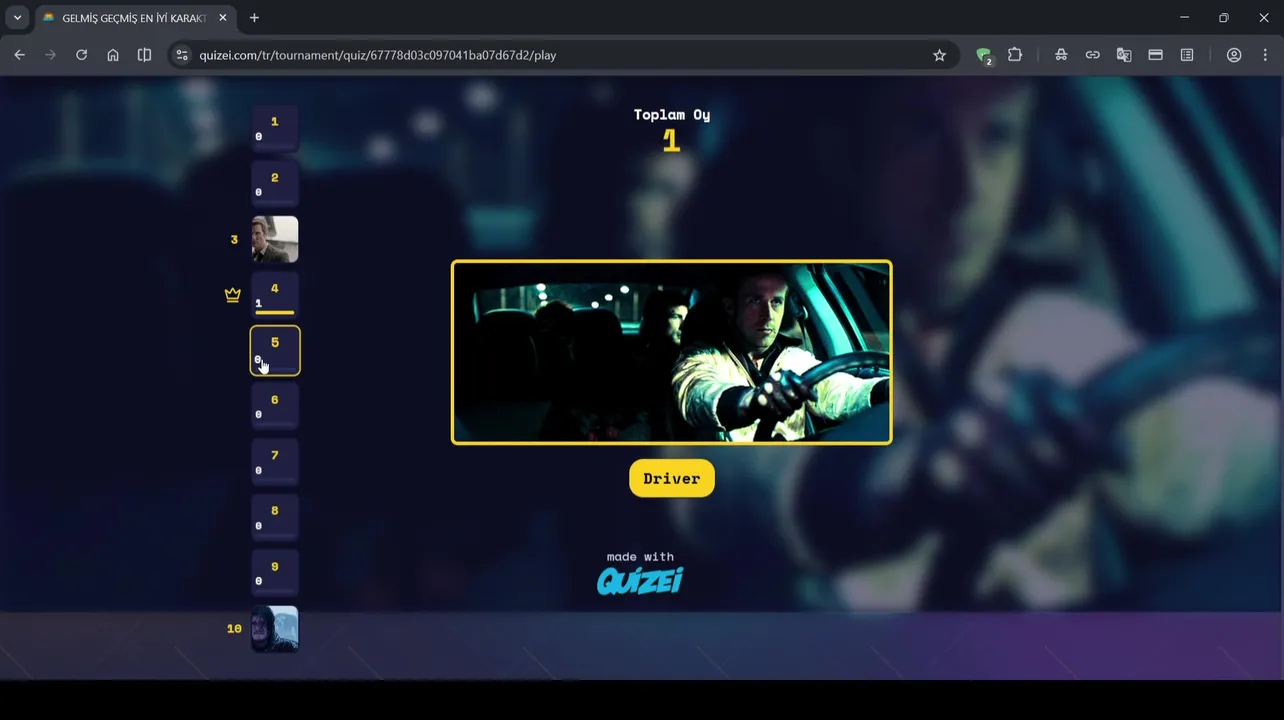Close the GELMİŞ GEÇMİŞ EN İYİ KARAKT tab

point(222,18)
